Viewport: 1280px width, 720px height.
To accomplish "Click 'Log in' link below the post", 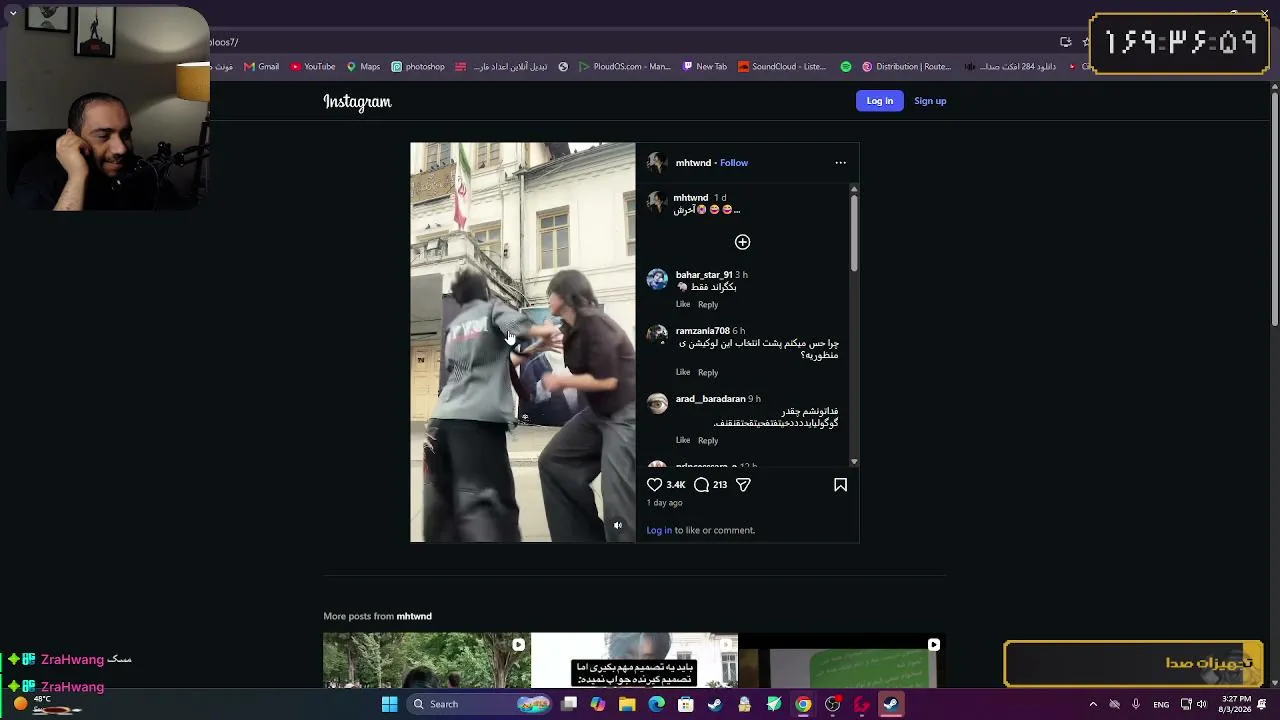I will click(659, 530).
